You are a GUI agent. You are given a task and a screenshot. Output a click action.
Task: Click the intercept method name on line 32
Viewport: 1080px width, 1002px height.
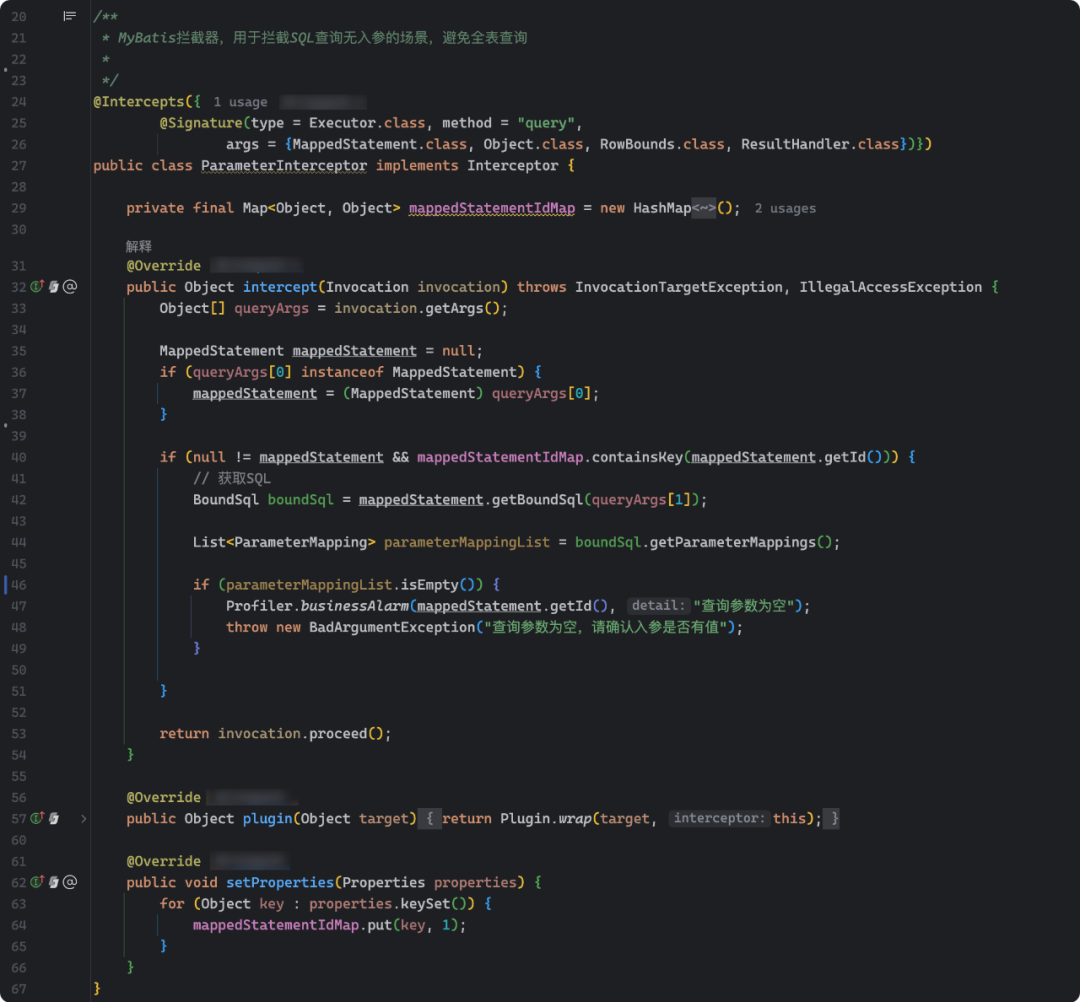click(x=280, y=286)
